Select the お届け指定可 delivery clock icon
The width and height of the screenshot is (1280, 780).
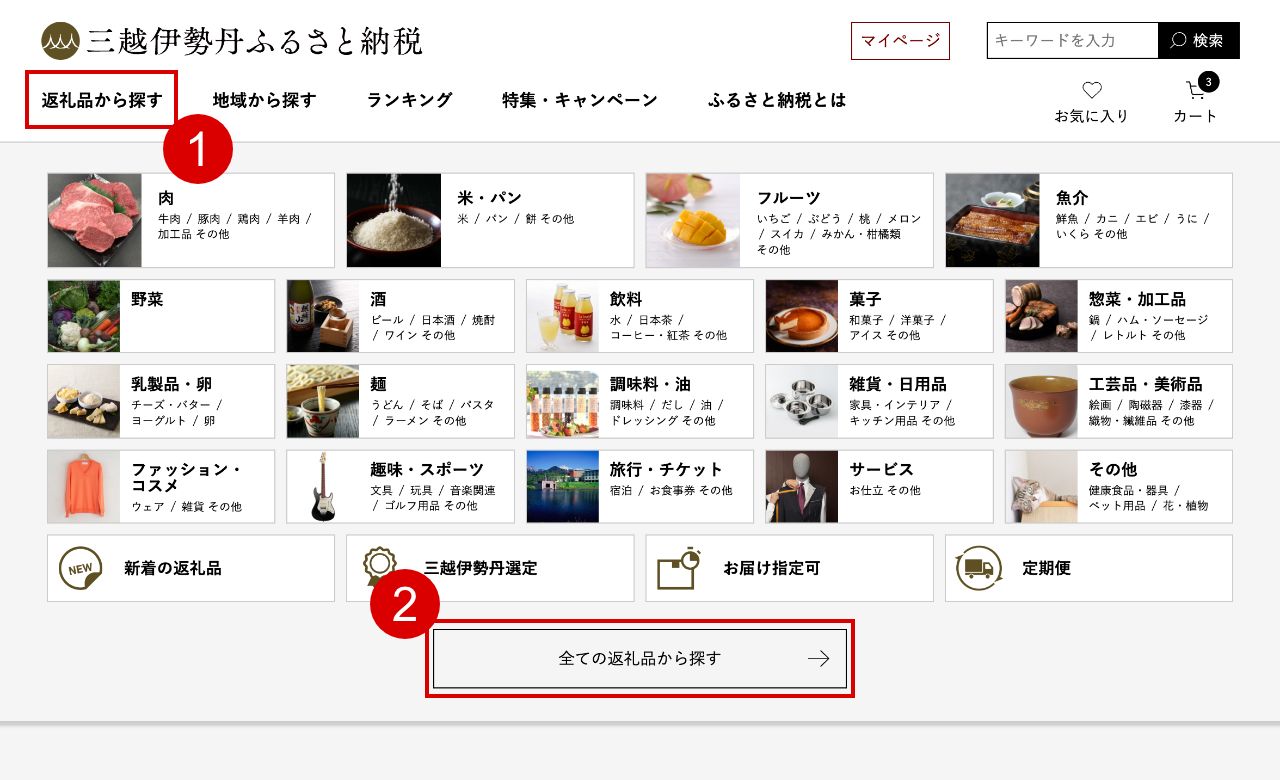point(678,568)
